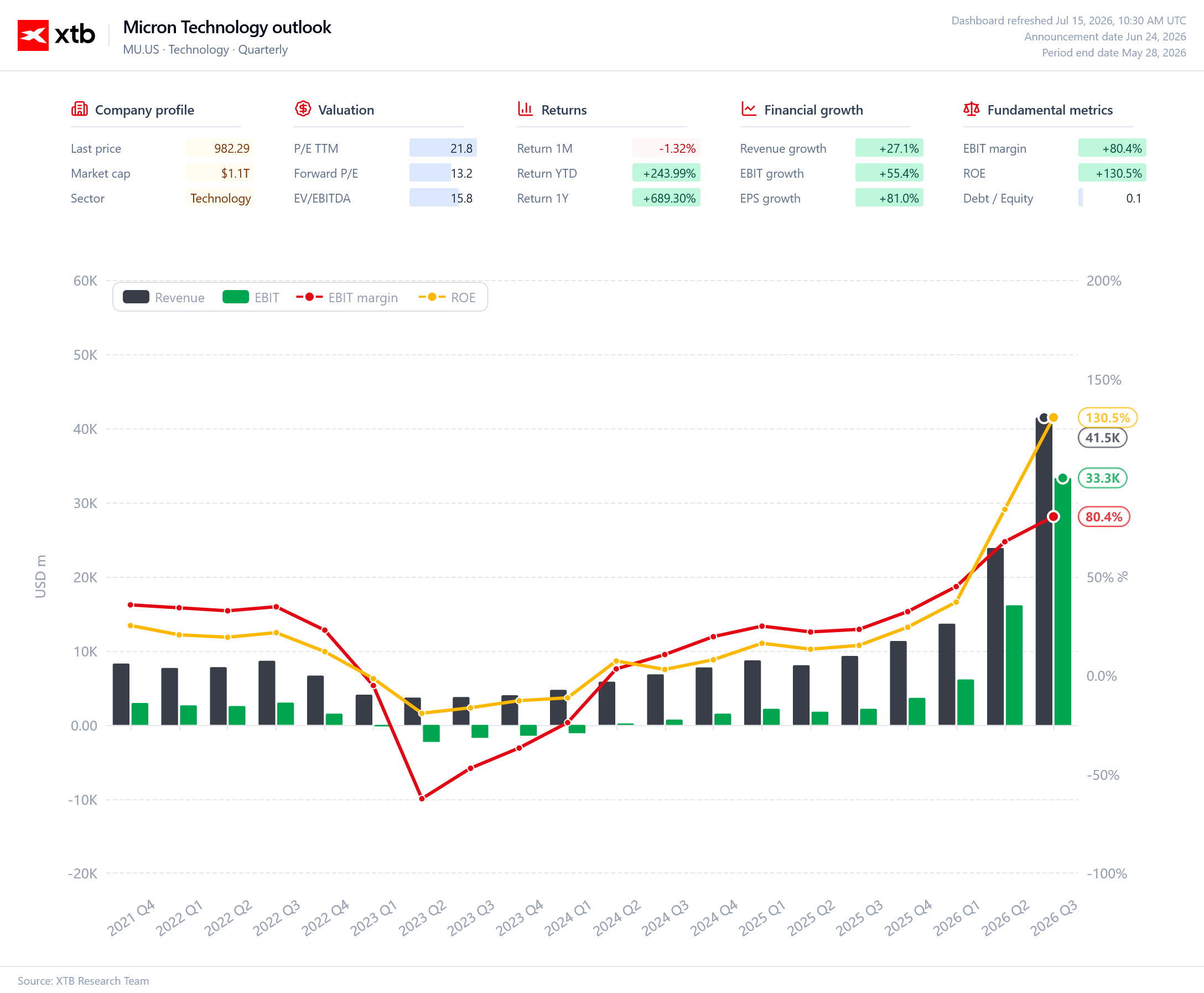Select the Financial growth section heading
1204x993 pixels.
813,110
